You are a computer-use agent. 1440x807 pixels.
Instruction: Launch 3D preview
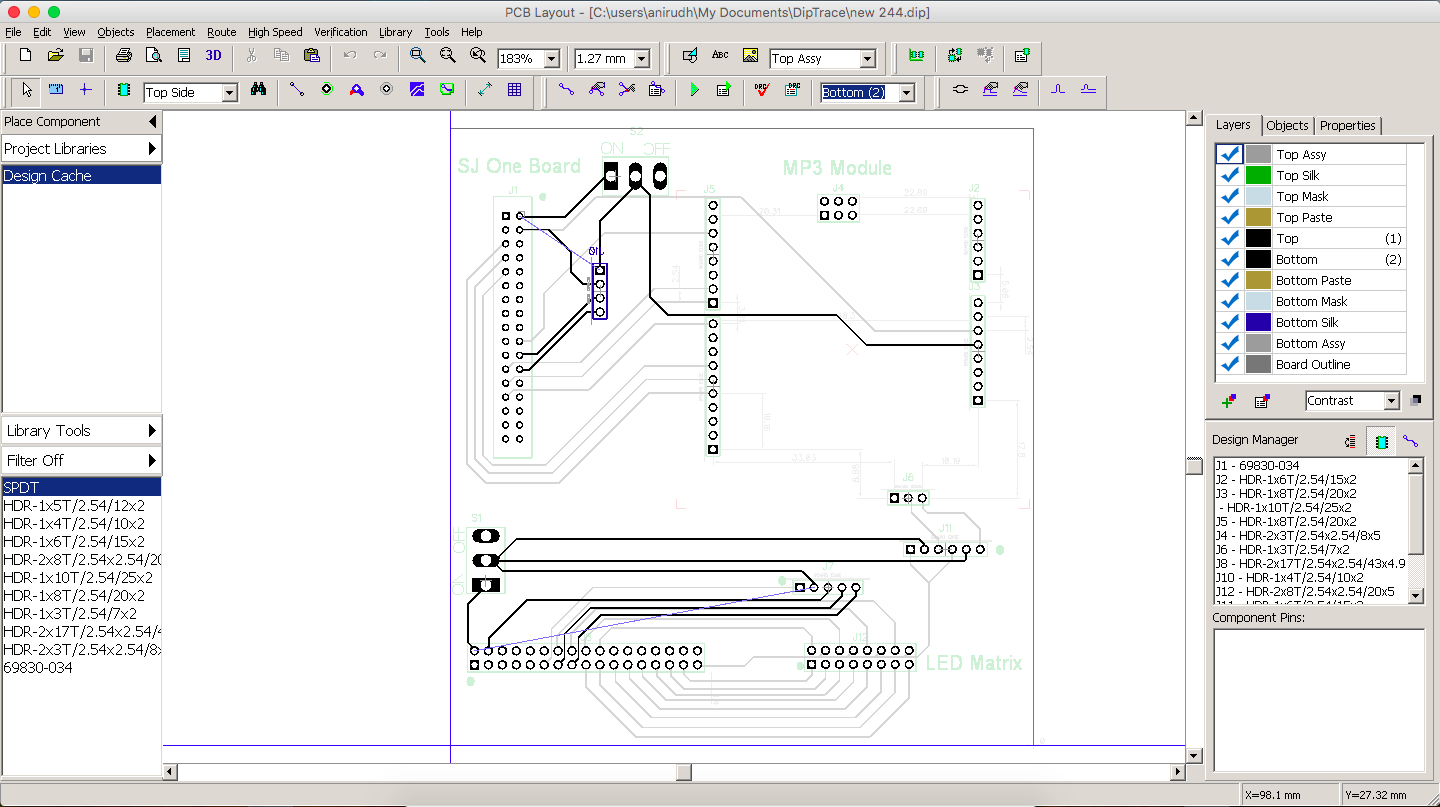tap(214, 56)
